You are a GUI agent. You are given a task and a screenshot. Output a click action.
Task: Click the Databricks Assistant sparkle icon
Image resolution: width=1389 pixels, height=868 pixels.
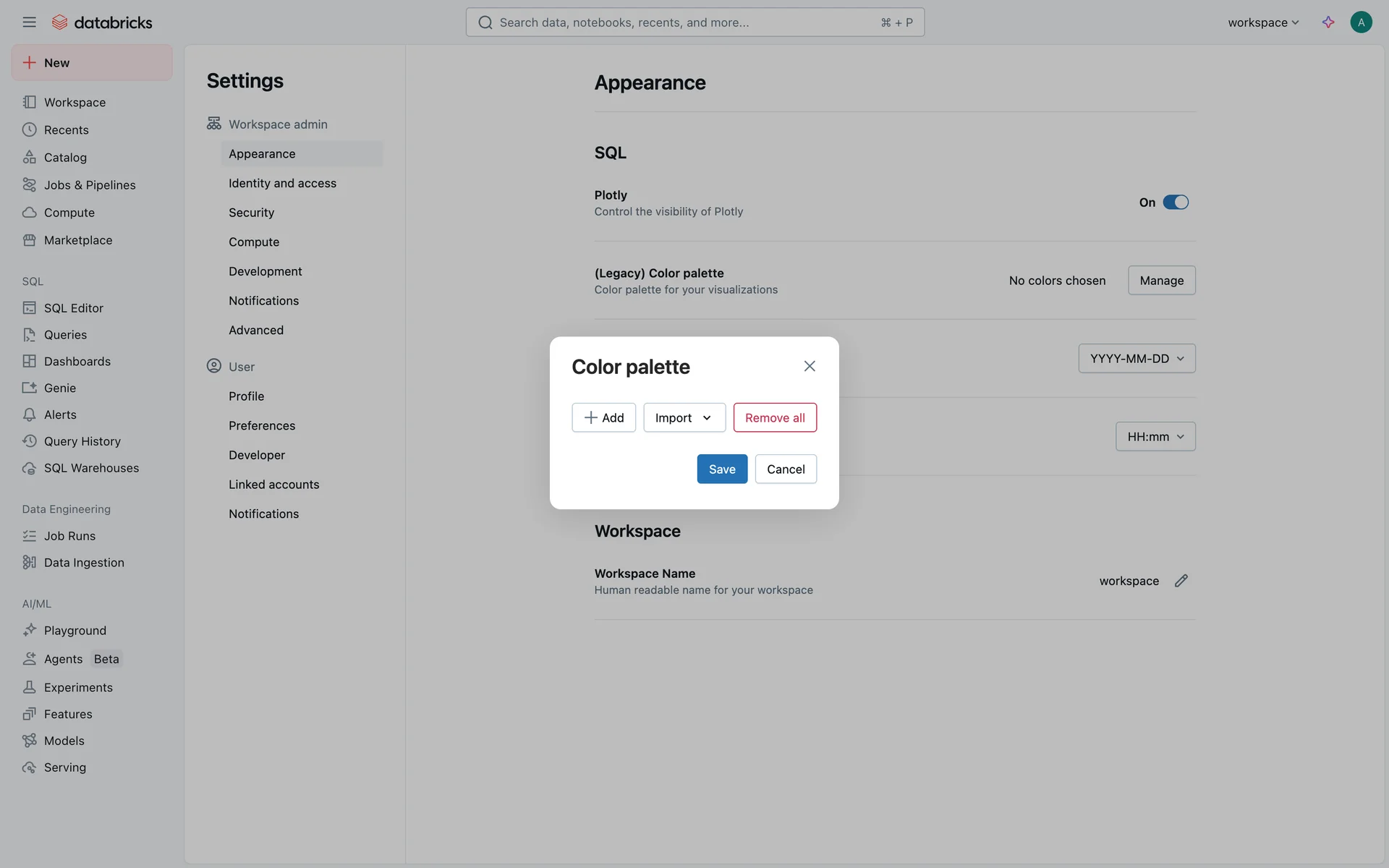point(1328,22)
